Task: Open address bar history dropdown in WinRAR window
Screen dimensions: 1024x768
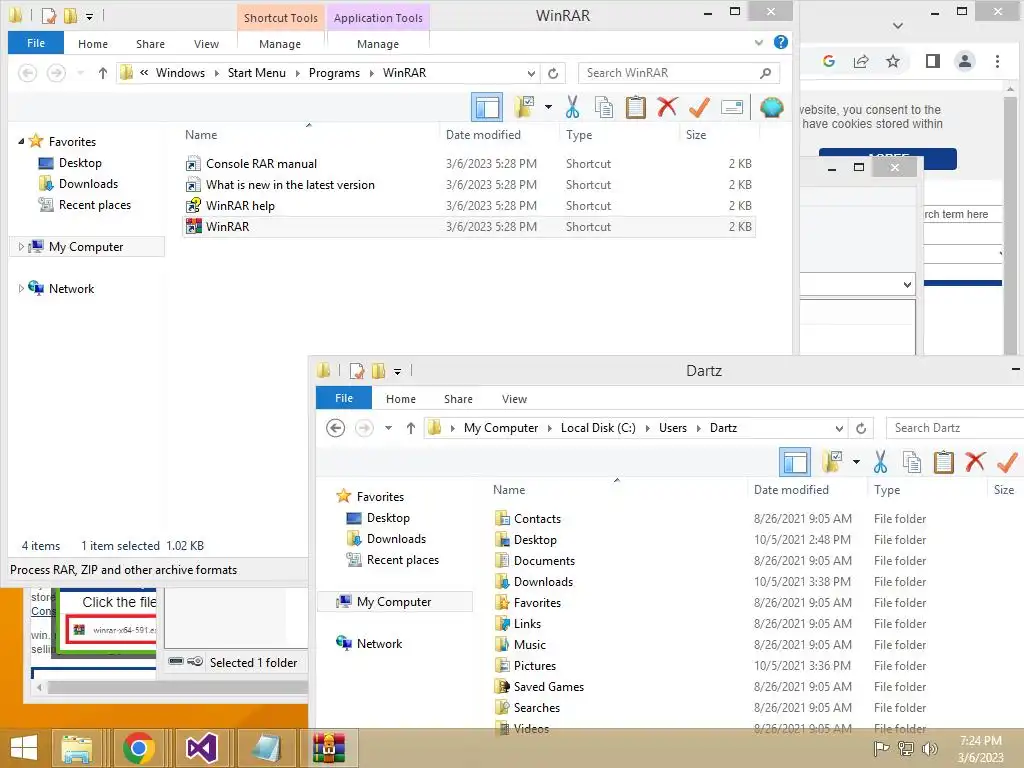Action: tap(531, 73)
